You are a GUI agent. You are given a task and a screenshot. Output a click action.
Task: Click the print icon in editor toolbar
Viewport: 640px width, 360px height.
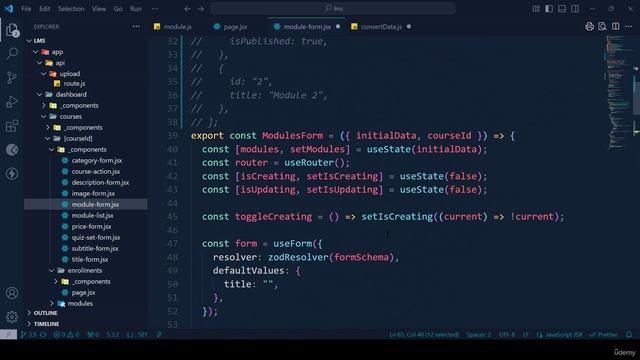[589, 27]
